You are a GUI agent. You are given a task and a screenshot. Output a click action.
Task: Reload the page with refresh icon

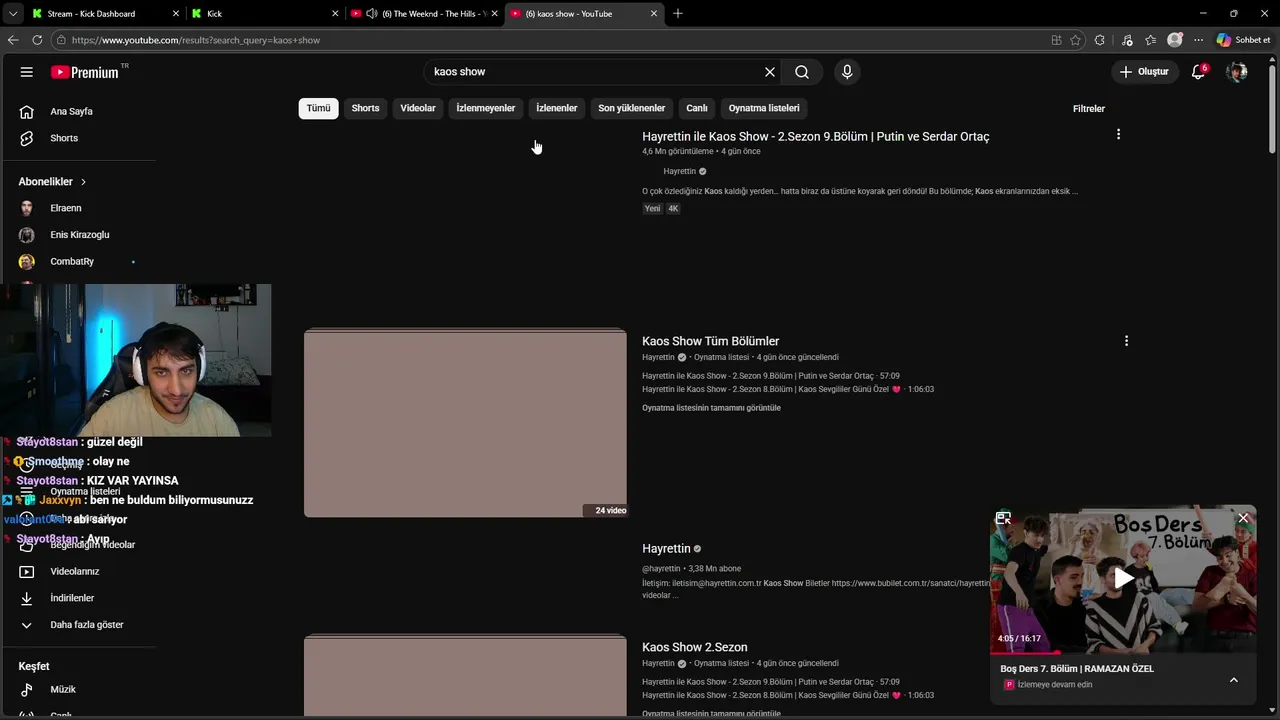(x=37, y=40)
